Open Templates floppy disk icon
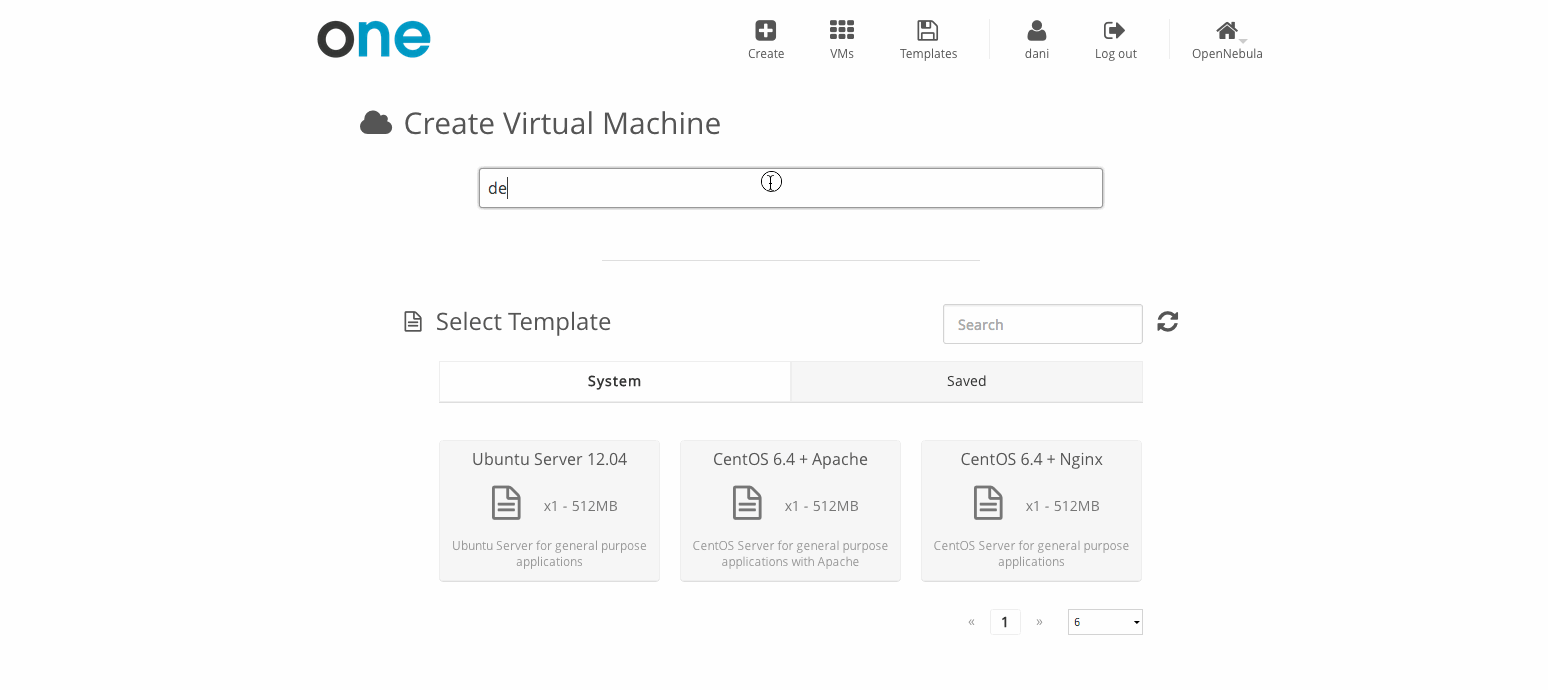Image resolution: width=1548 pixels, height=690 pixels. tap(928, 31)
